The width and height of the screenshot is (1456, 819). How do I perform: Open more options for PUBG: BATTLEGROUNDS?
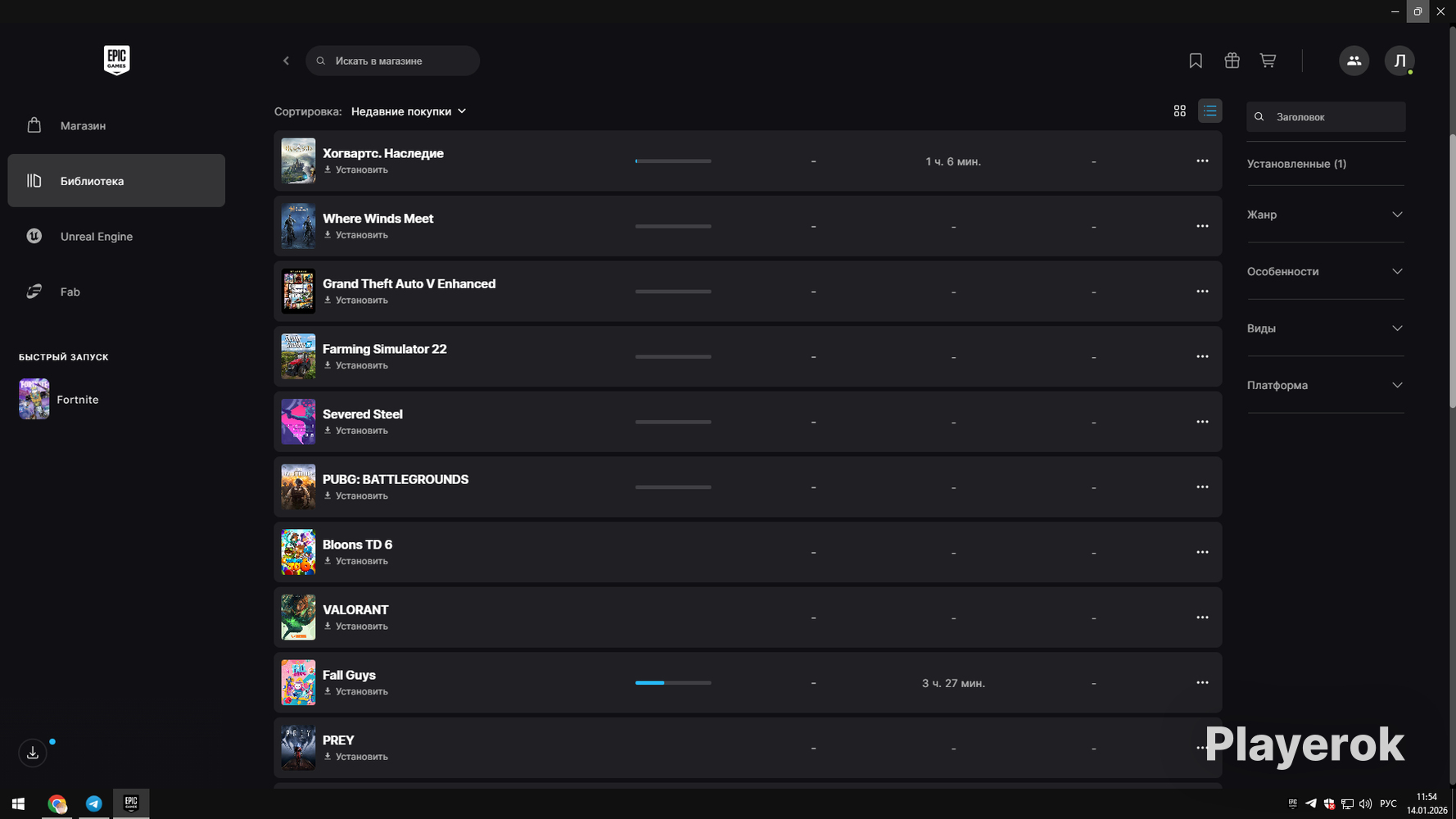1202,487
